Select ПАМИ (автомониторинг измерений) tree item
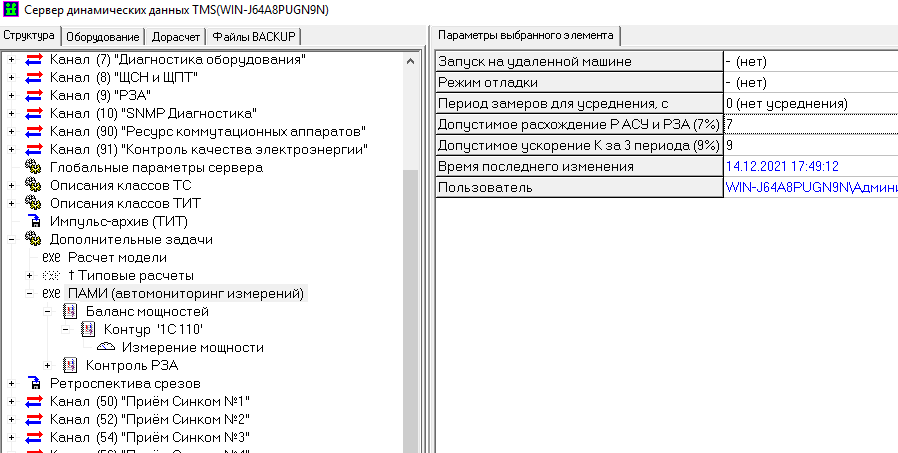The height and width of the screenshot is (453, 898). tap(185, 294)
